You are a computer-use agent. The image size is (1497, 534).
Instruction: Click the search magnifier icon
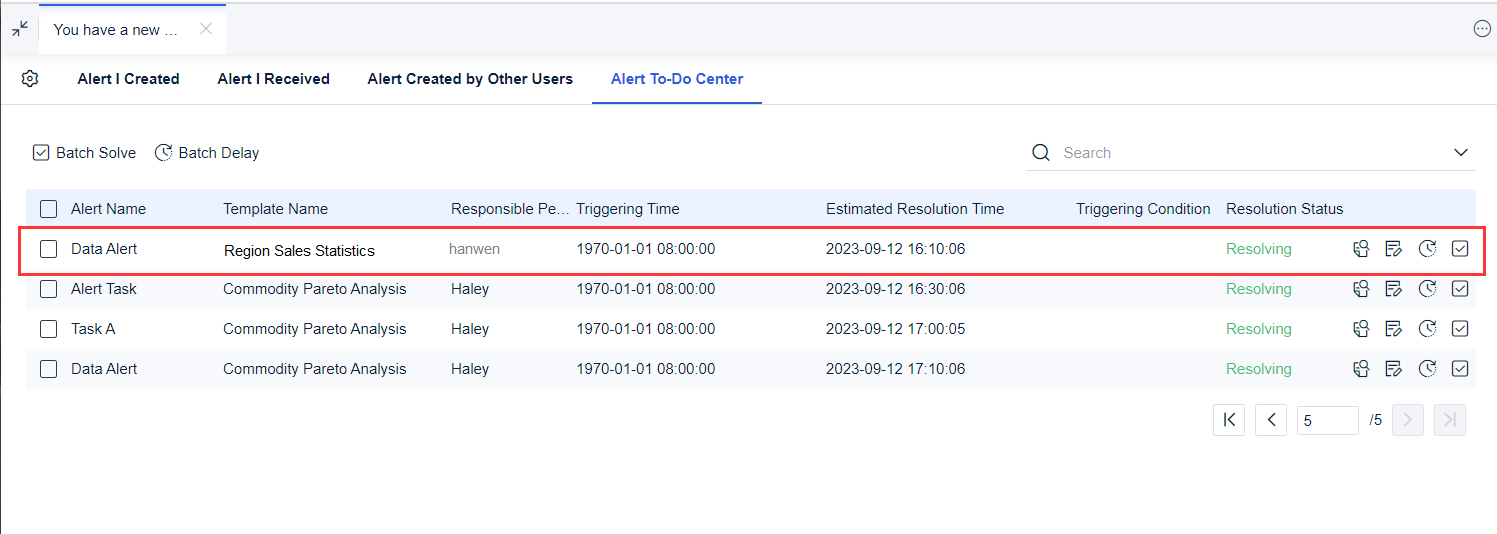point(1041,153)
